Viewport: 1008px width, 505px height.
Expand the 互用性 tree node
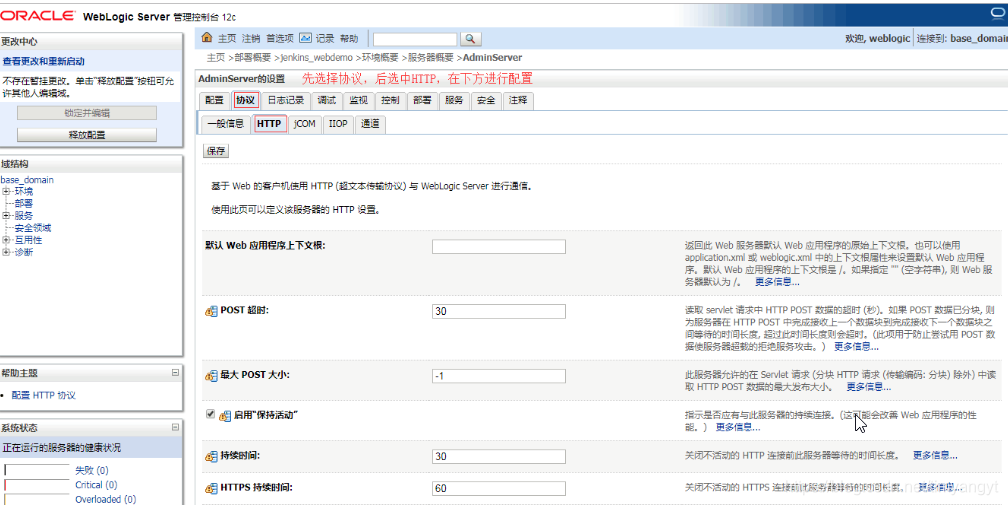[x=6, y=240]
